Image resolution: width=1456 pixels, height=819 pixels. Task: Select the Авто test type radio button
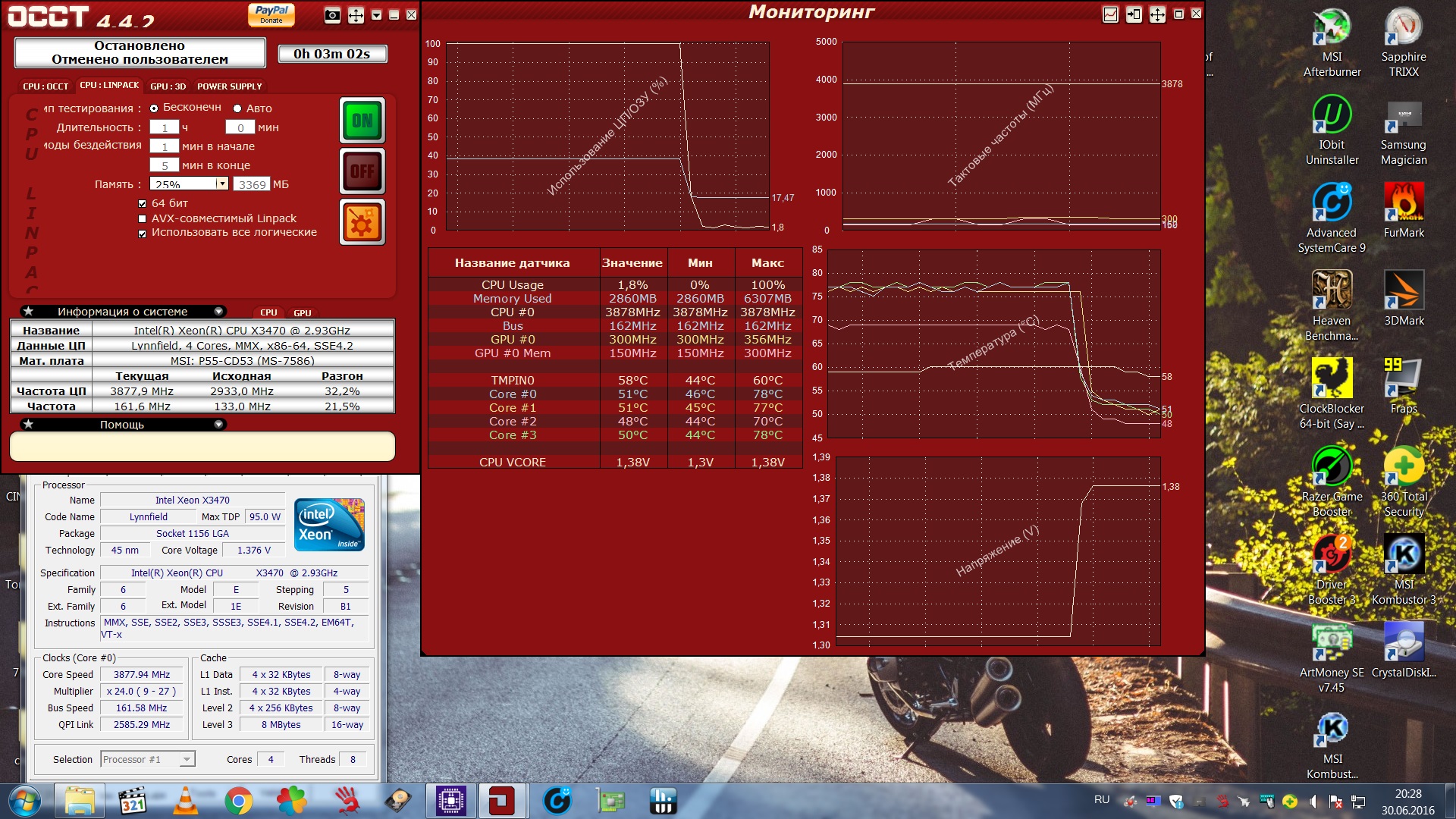(x=237, y=108)
